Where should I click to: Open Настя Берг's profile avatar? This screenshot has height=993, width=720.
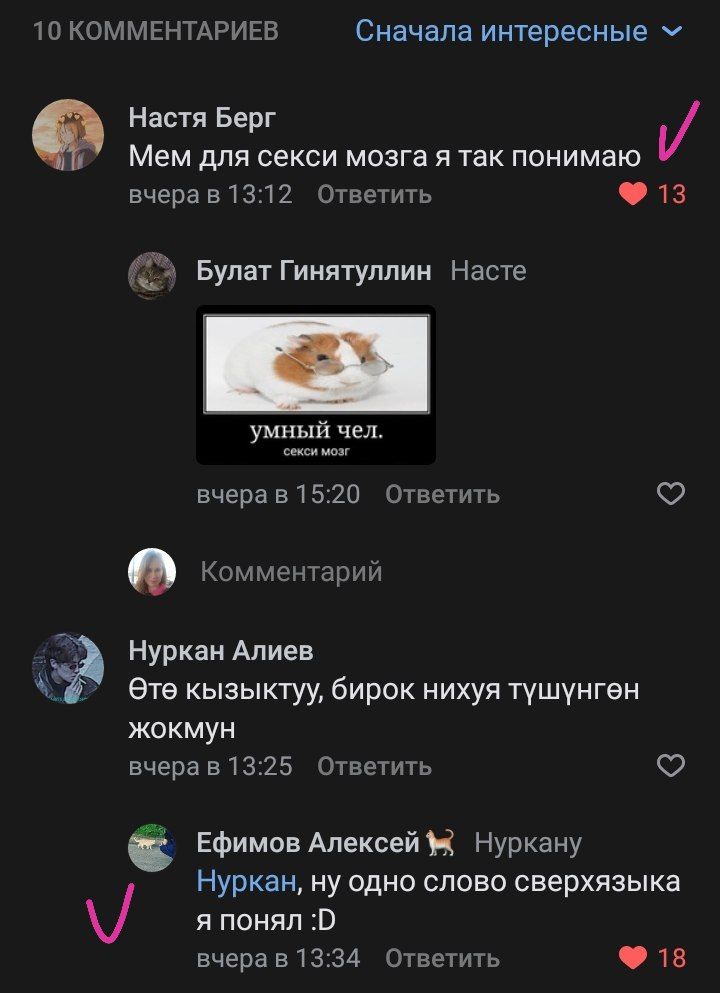[x=68, y=135]
